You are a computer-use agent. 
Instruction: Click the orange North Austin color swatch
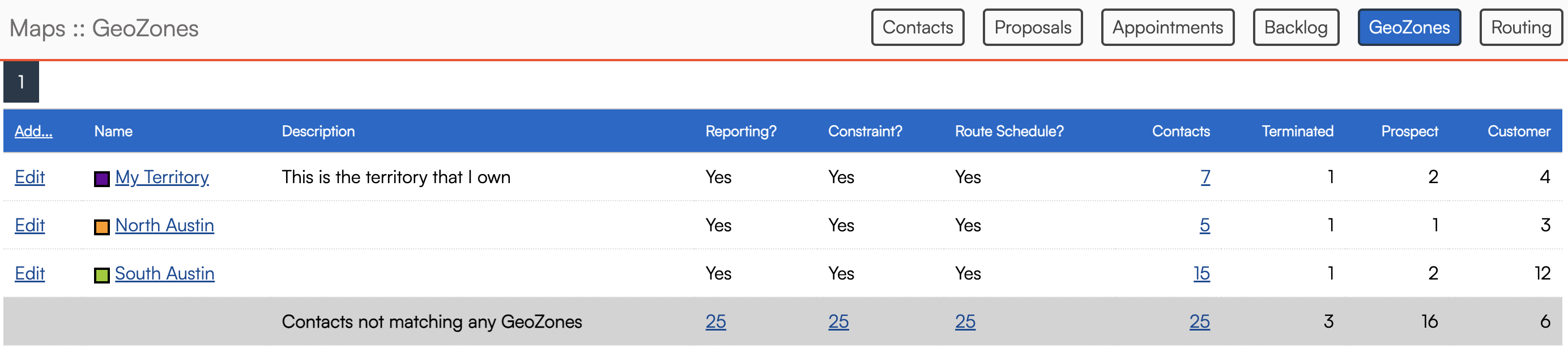pos(101,227)
